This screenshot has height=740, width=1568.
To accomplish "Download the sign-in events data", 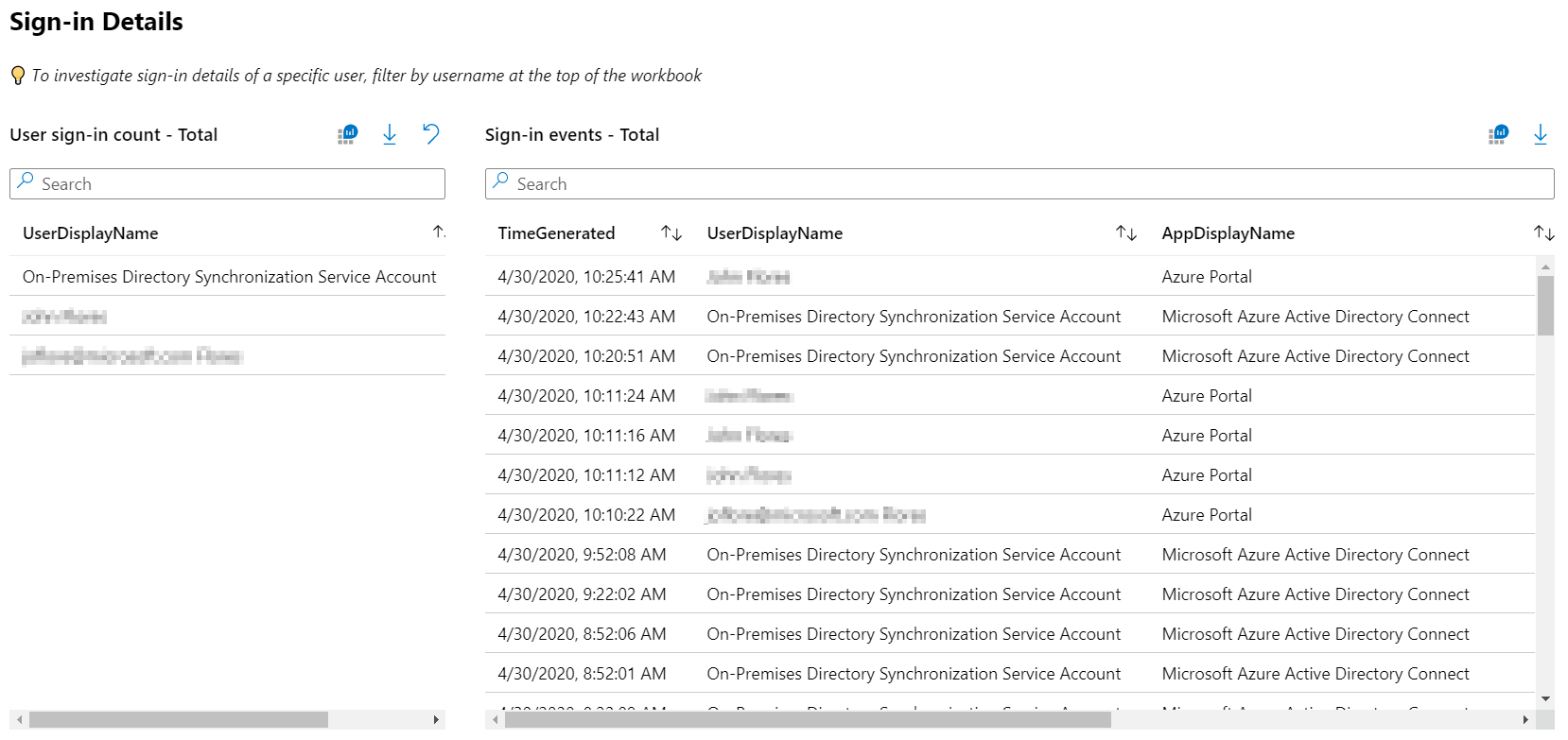I will 1541,135.
